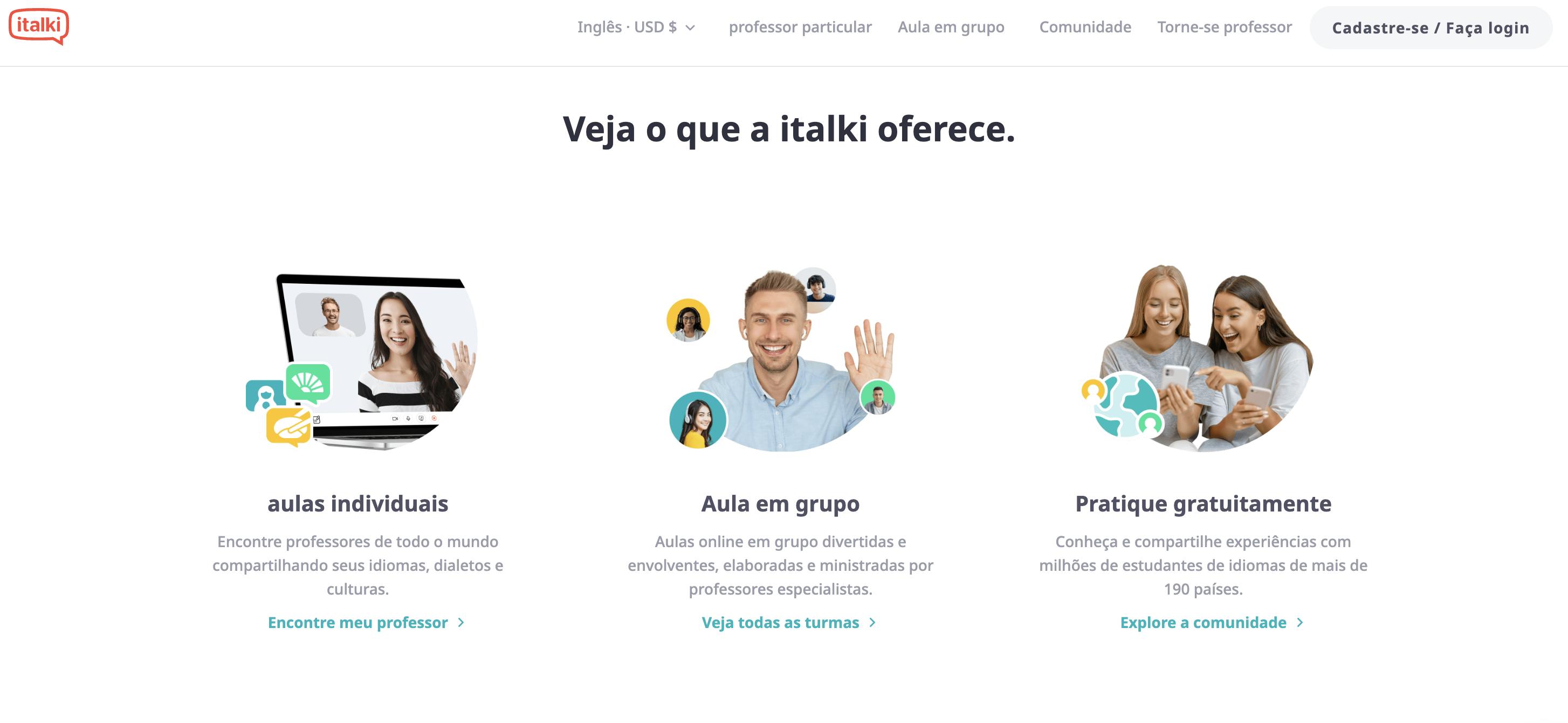This screenshot has height=723, width=1568.
Task: Click arrow beside Explore a comunidade
Action: point(1299,623)
